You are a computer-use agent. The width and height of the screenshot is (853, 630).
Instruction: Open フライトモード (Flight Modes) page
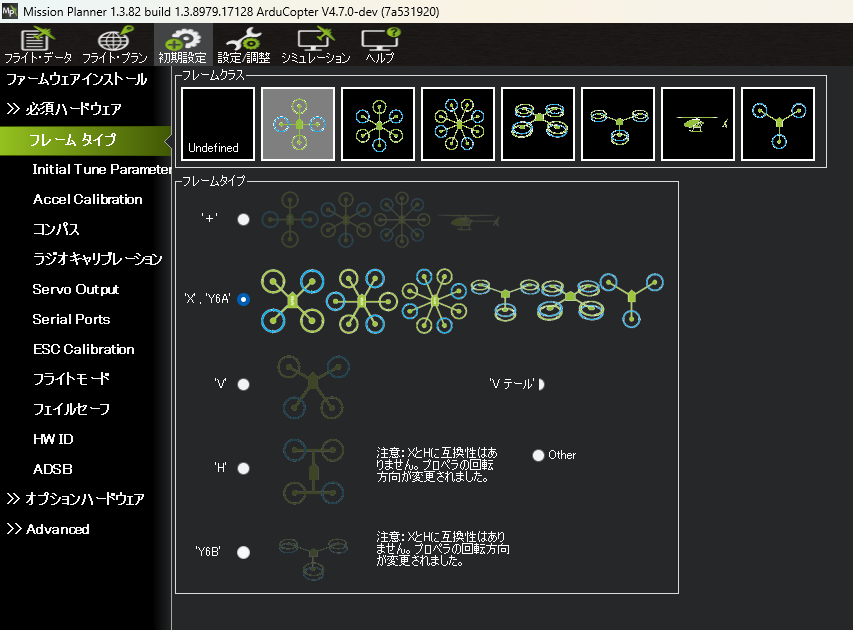(71, 379)
